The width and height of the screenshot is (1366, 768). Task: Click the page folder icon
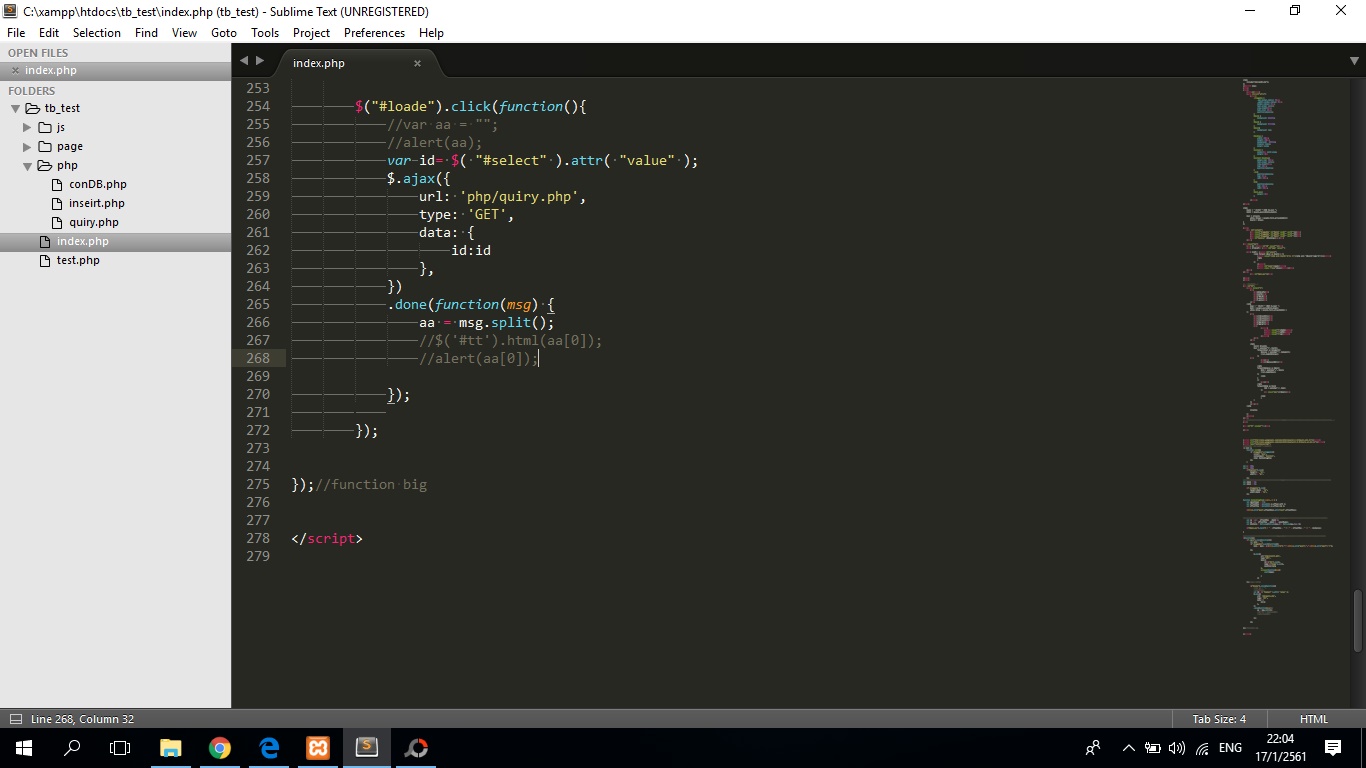pyautogui.click(x=44, y=146)
